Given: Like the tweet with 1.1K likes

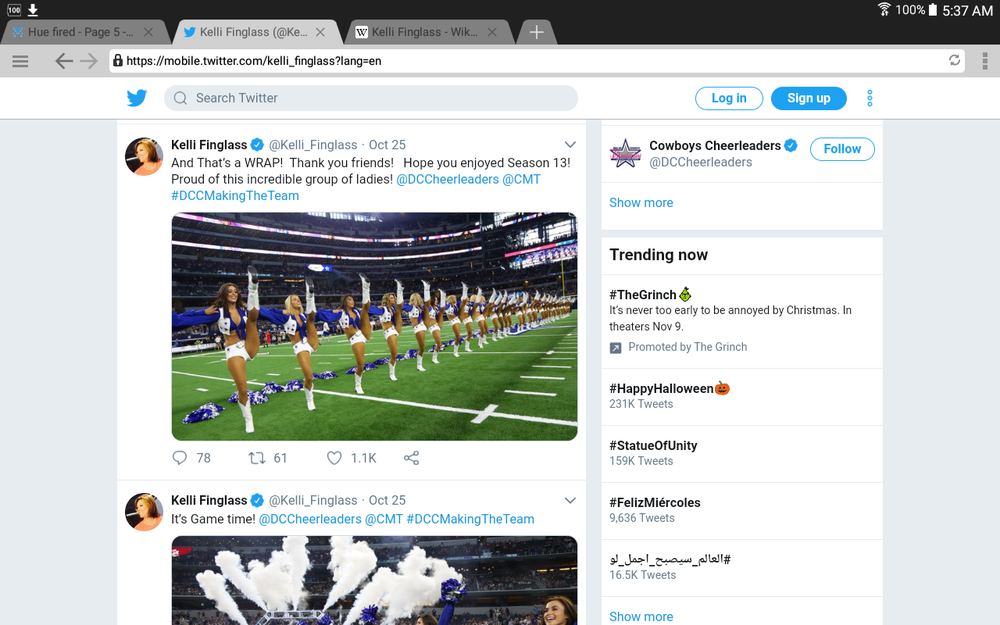Looking at the screenshot, I should (334, 458).
